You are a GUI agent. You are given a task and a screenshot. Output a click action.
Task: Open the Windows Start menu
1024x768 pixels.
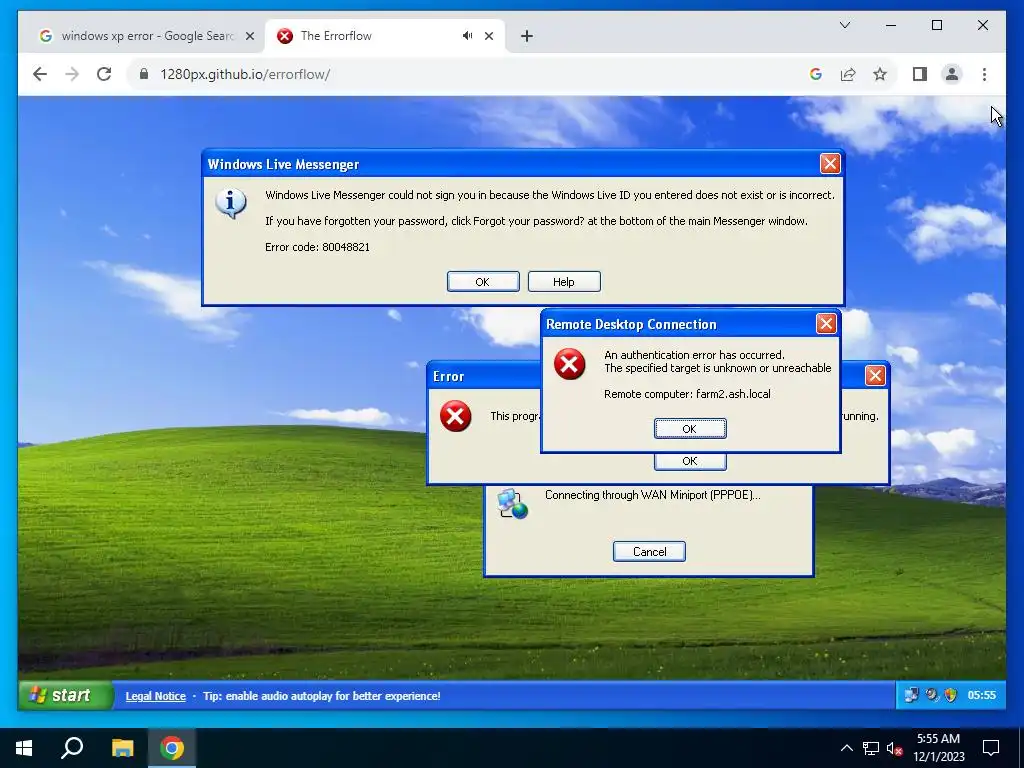[24, 748]
